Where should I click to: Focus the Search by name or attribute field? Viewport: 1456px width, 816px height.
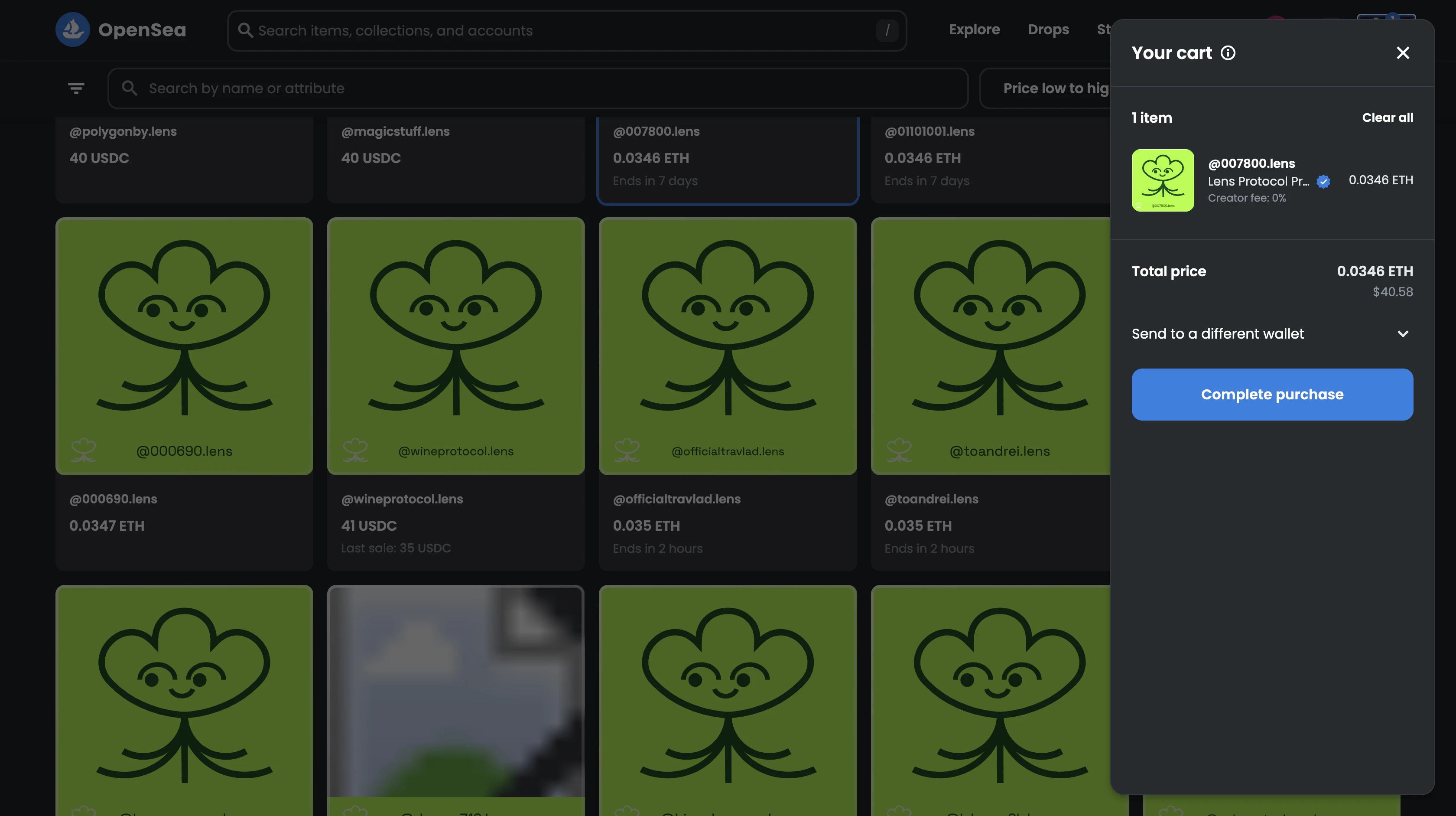click(538, 88)
